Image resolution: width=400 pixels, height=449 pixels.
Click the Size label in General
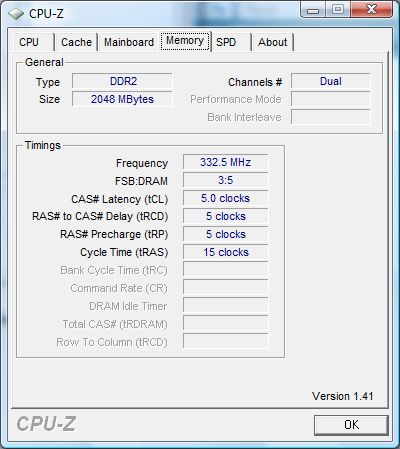tap(49, 99)
